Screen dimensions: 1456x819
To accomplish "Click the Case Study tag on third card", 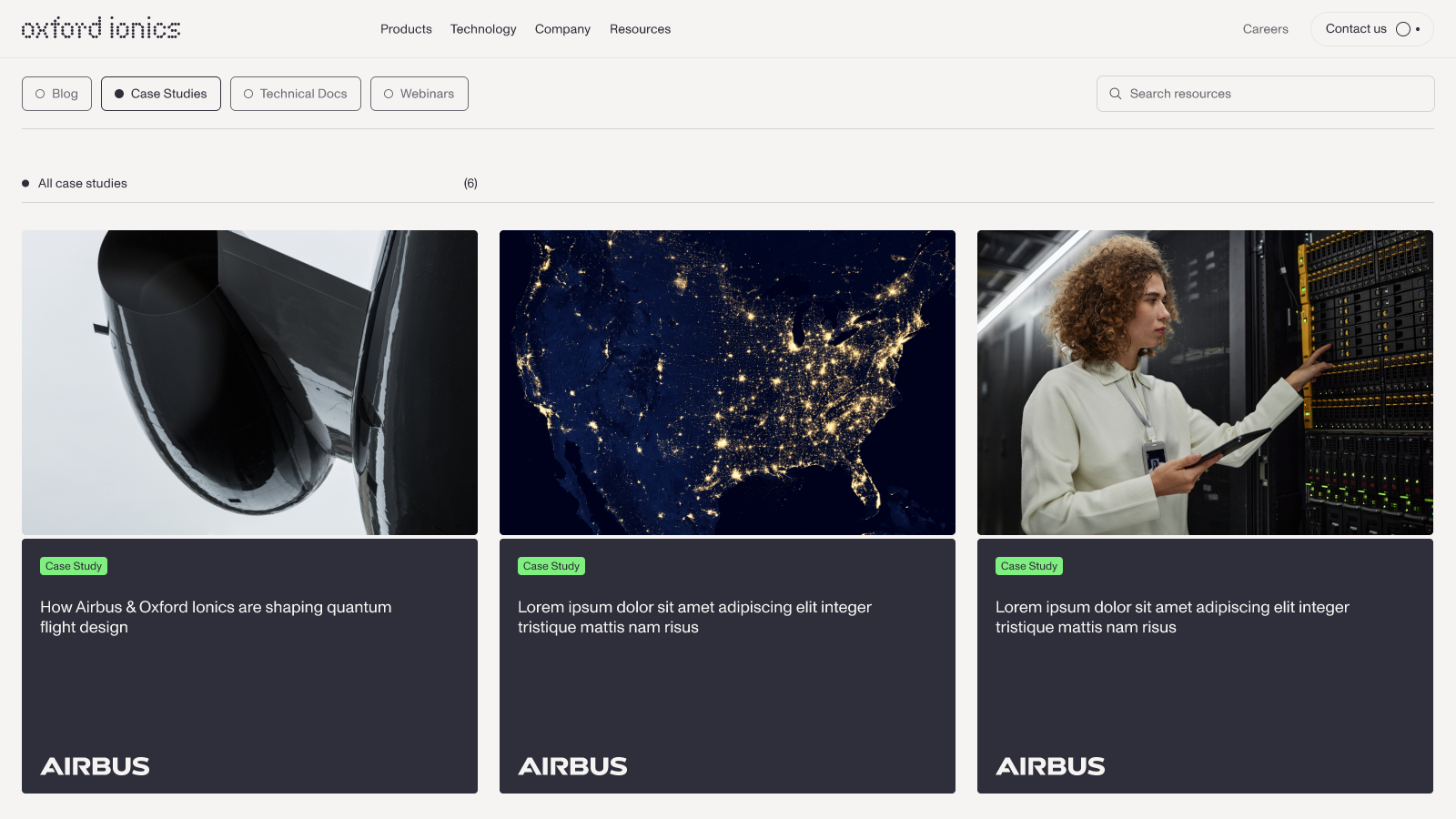I will [x=1028, y=566].
